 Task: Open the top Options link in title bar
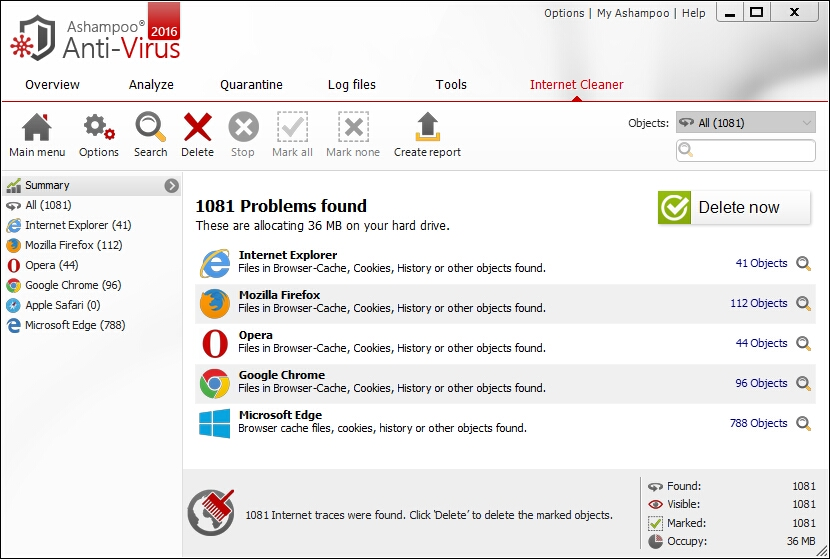click(x=564, y=13)
